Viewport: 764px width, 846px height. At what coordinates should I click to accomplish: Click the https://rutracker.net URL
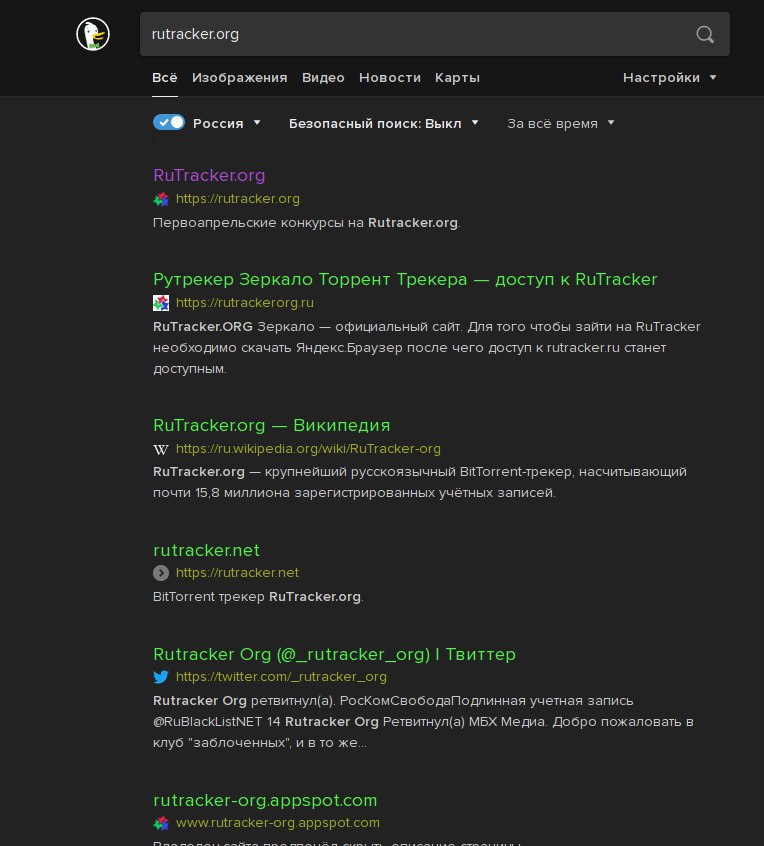237,573
